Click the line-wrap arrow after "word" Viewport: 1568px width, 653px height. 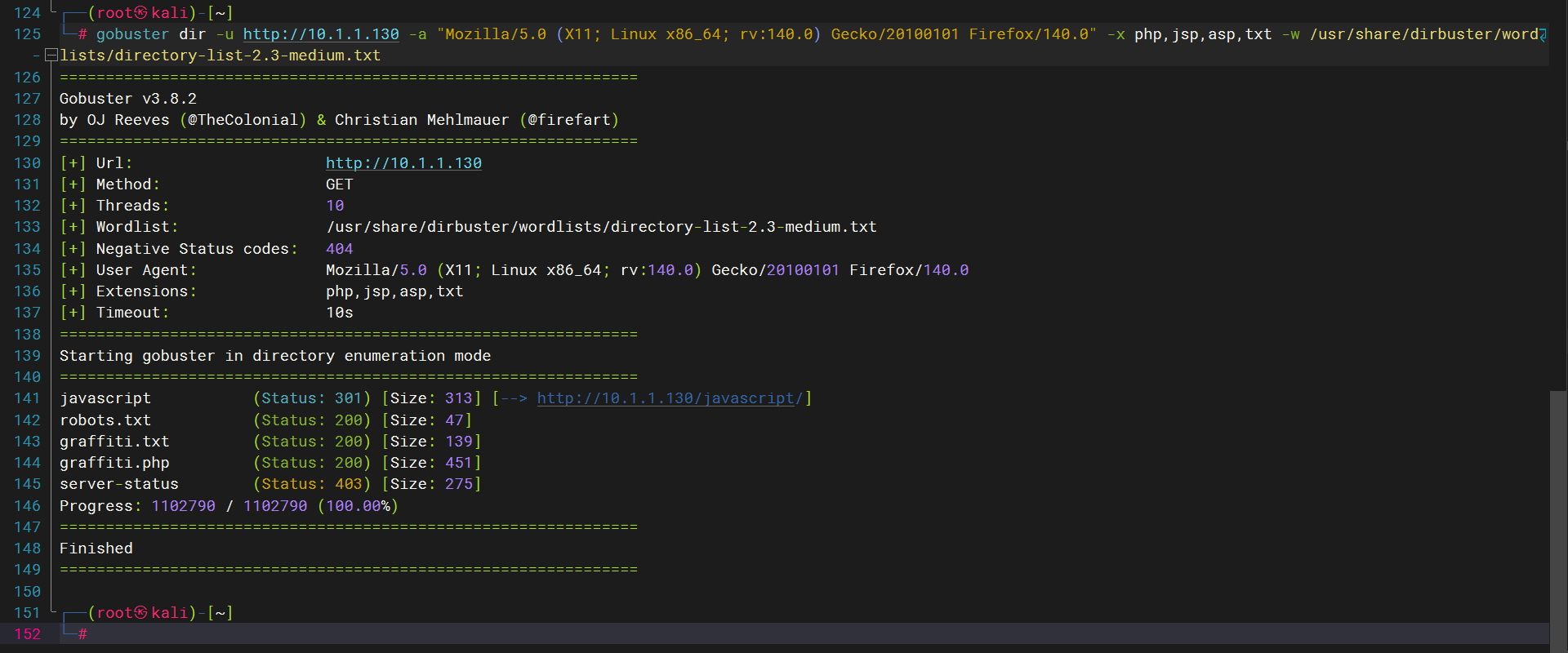(x=1543, y=35)
